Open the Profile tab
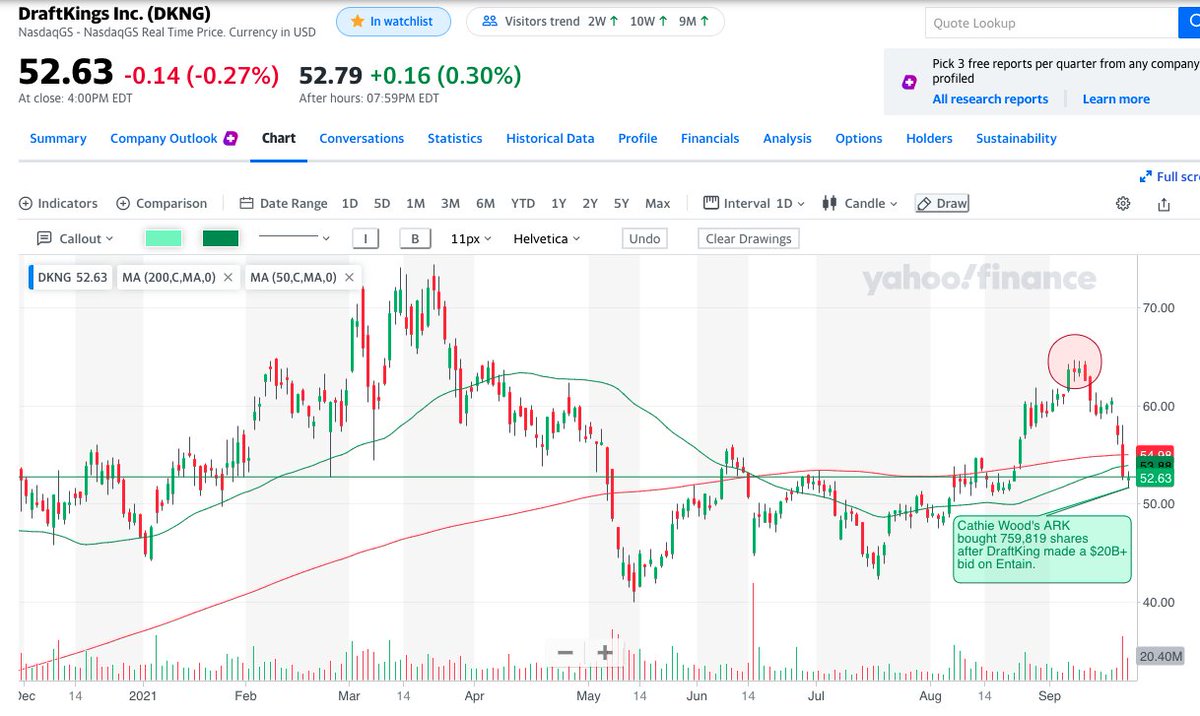 pyautogui.click(x=638, y=138)
